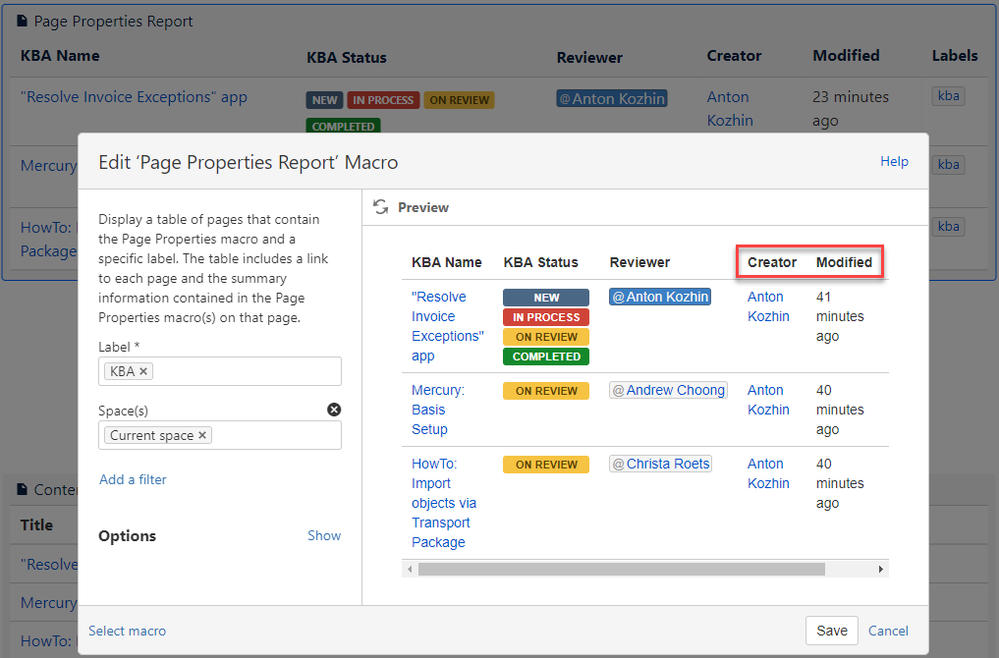Click the Preview refresh icon
999x658 pixels.
pyautogui.click(x=380, y=207)
